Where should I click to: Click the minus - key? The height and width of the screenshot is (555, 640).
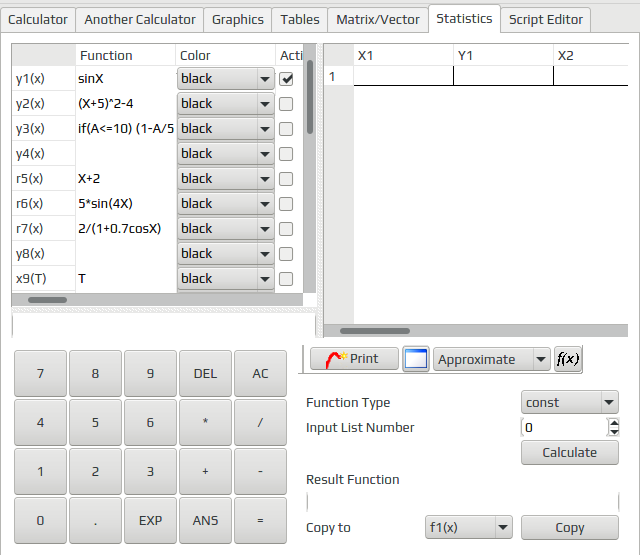[x=260, y=471]
